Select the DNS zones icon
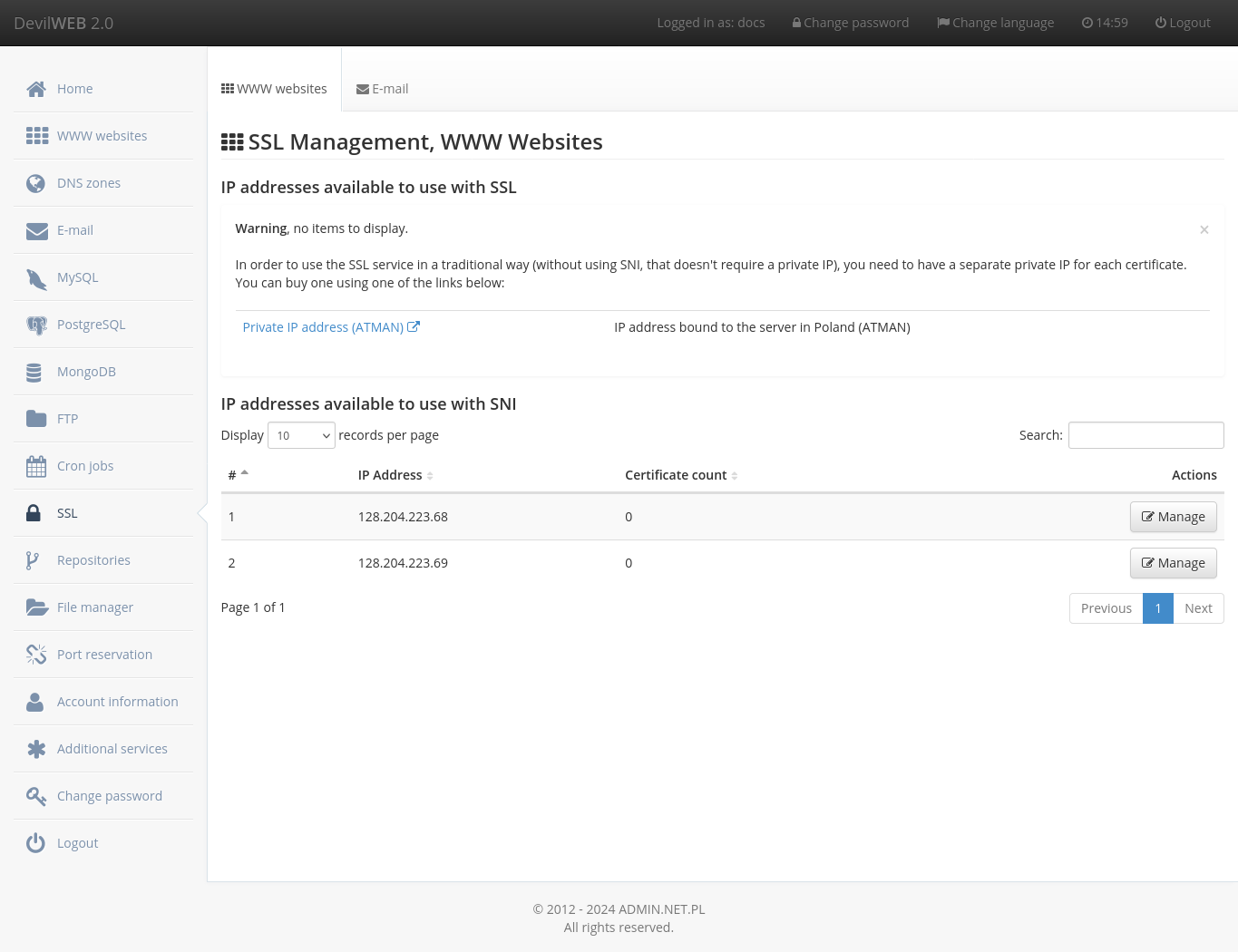Image resolution: width=1238 pixels, height=952 pixels. (x=36, y=182)
